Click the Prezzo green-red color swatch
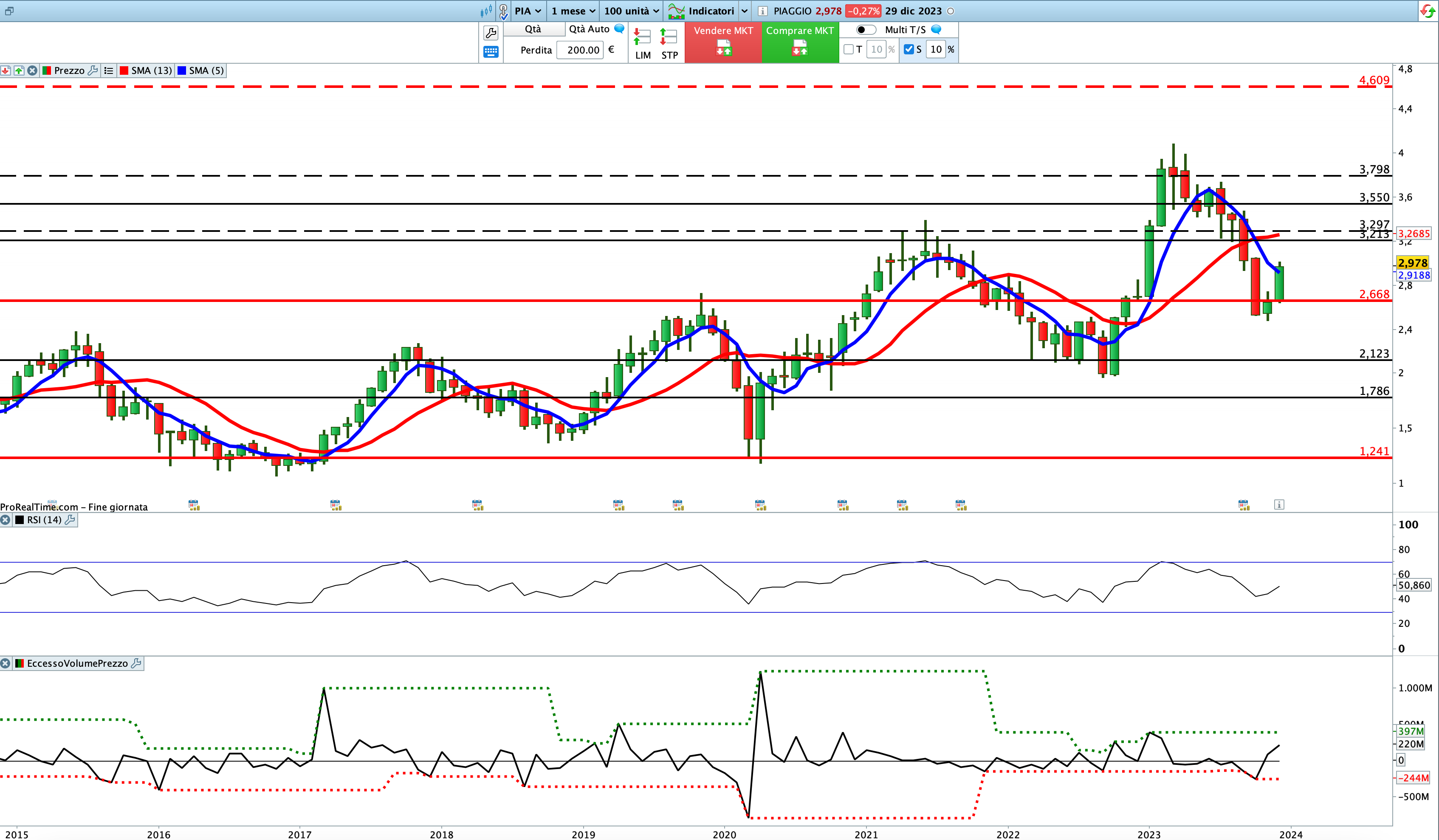 (47, 71)
